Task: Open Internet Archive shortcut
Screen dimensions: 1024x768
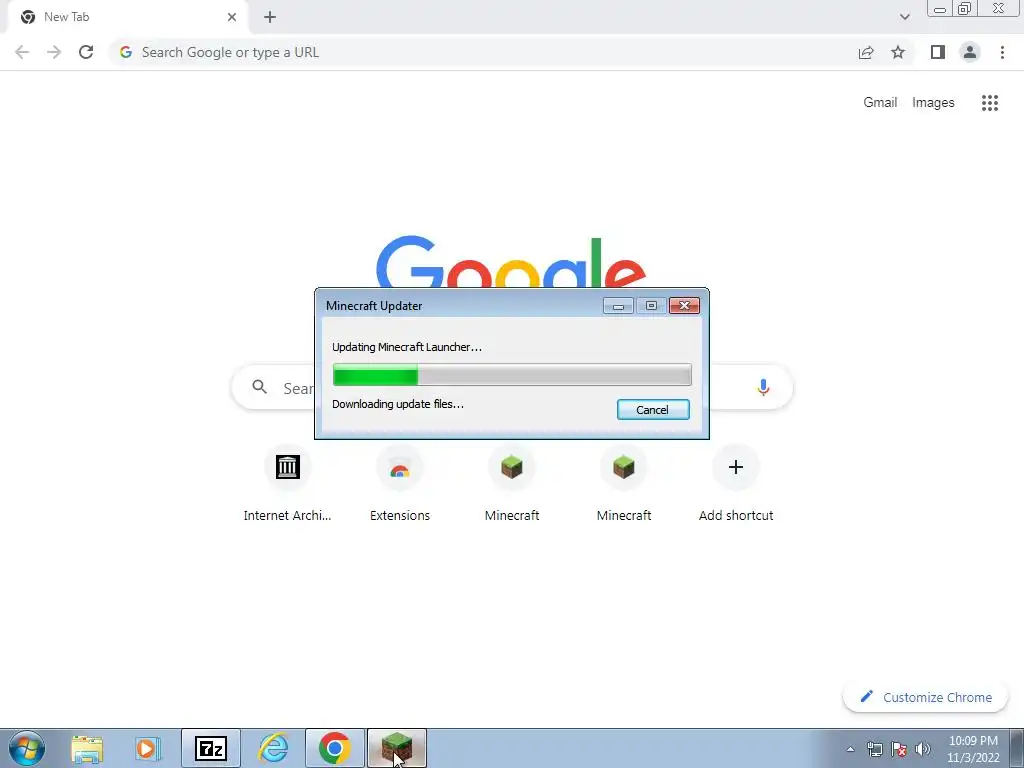Action: [287, 485]
